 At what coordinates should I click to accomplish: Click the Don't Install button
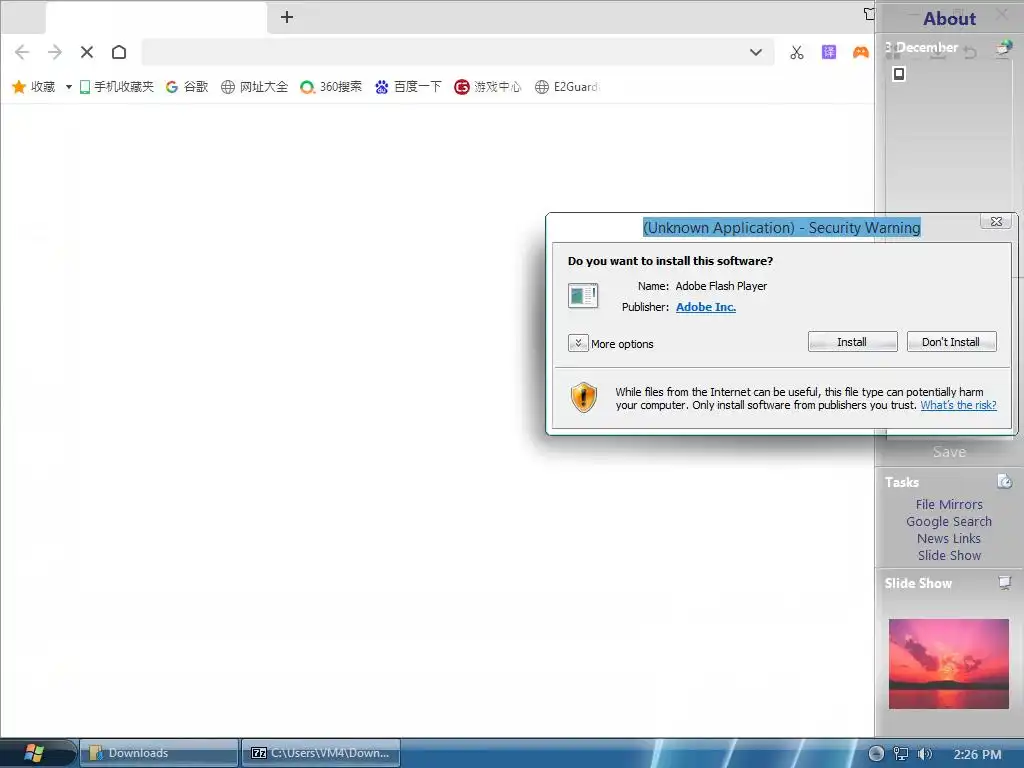pyautogui.click(x=951, y=342)
